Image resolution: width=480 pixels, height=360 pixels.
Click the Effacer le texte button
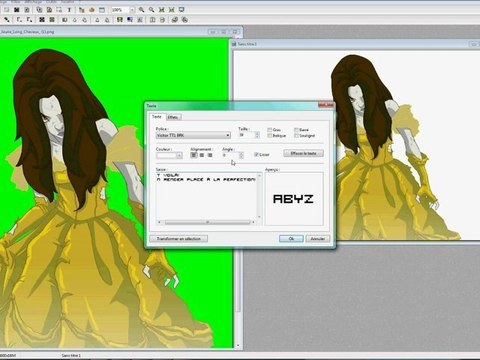point(303,154)
